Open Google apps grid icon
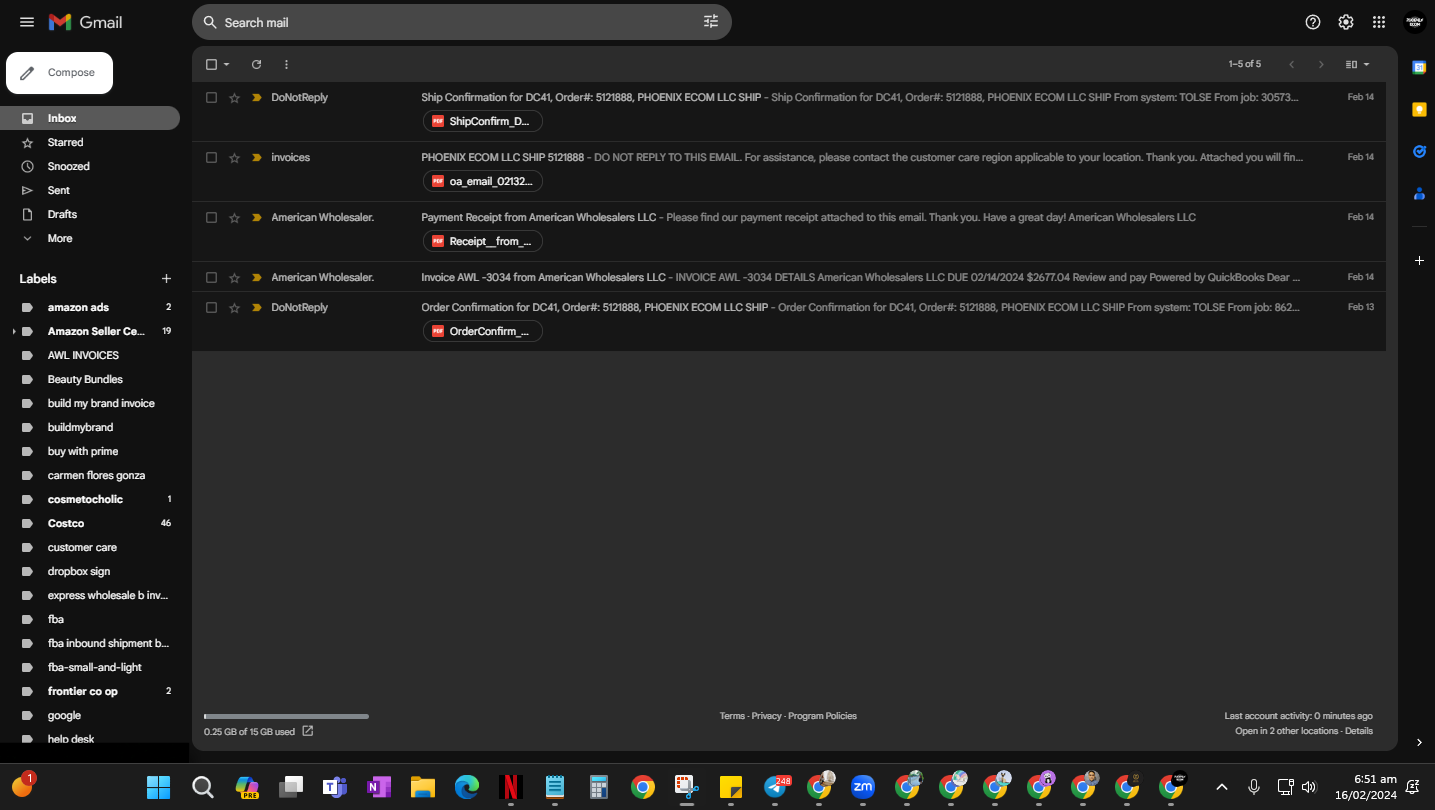1435x810 pixels. 1379,22
